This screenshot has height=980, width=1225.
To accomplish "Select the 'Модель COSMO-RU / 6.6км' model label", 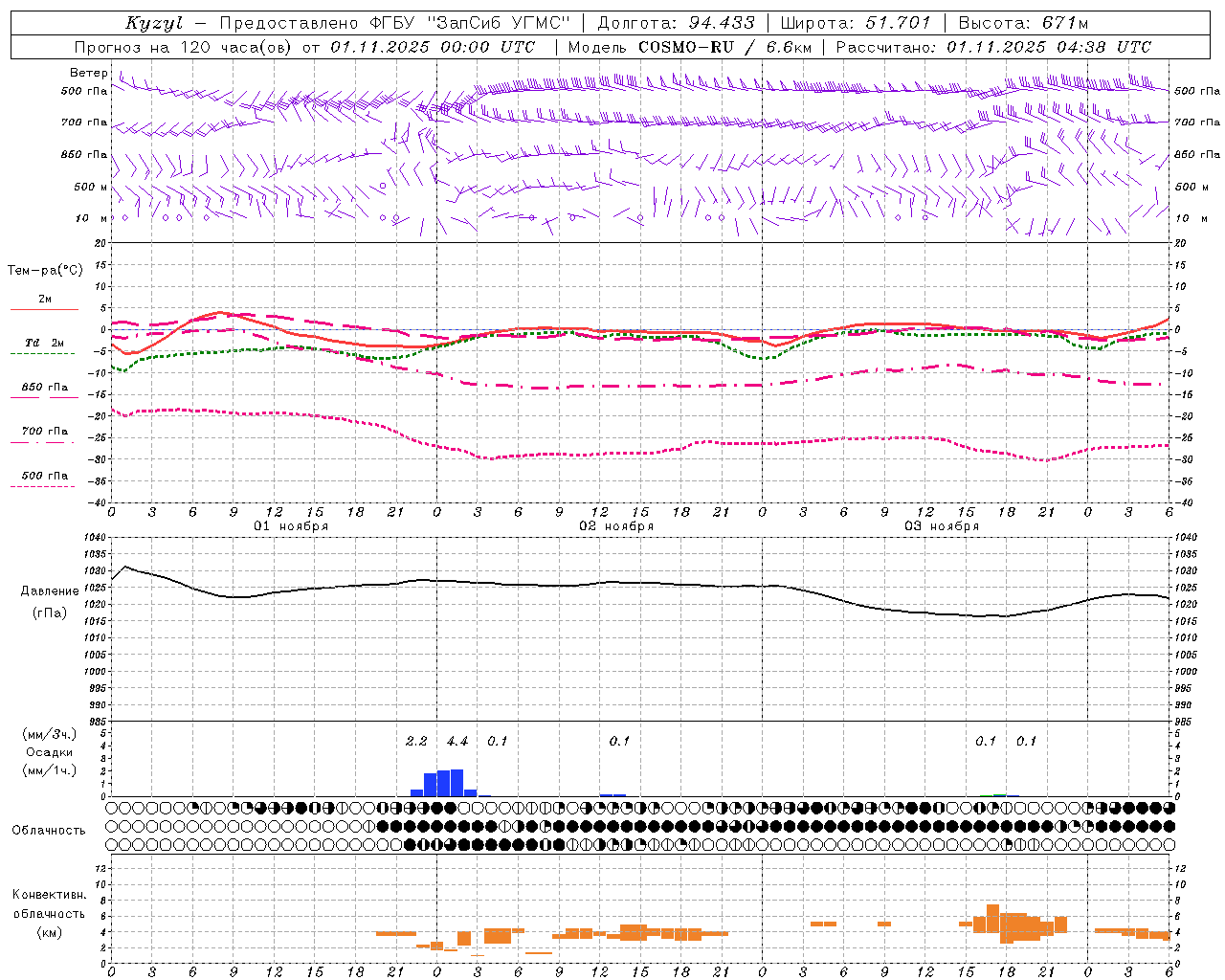I will pyautogui.click(x=689, y=47).
